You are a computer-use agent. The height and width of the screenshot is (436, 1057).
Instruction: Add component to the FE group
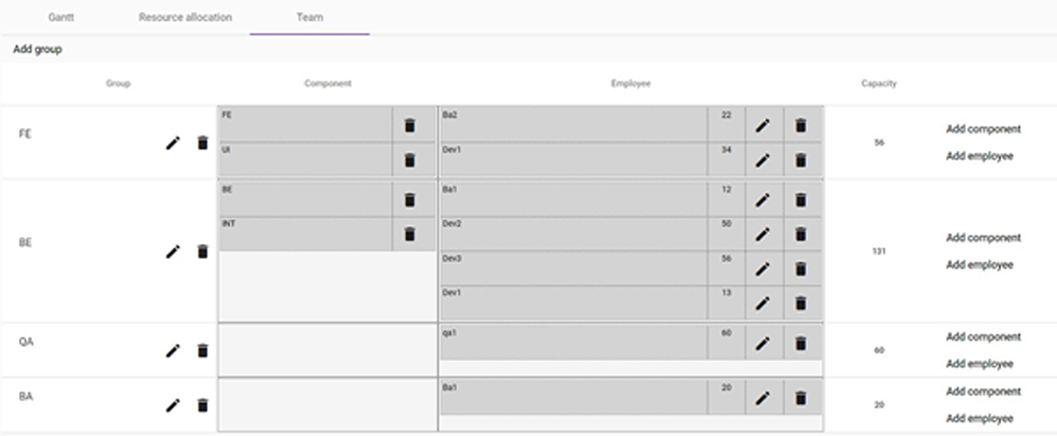tap(984, 129)
